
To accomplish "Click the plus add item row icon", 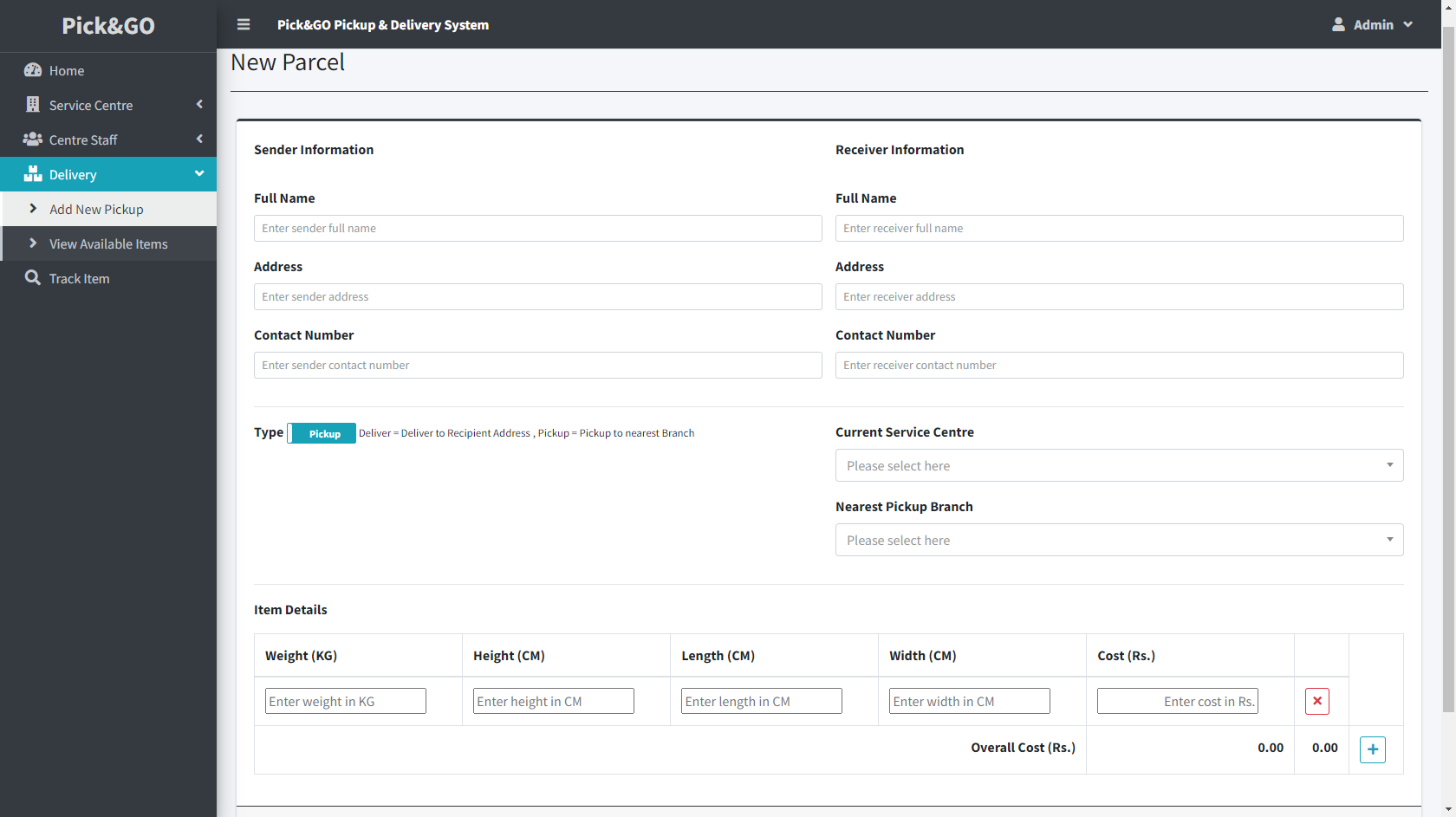I will (1373, 749).
